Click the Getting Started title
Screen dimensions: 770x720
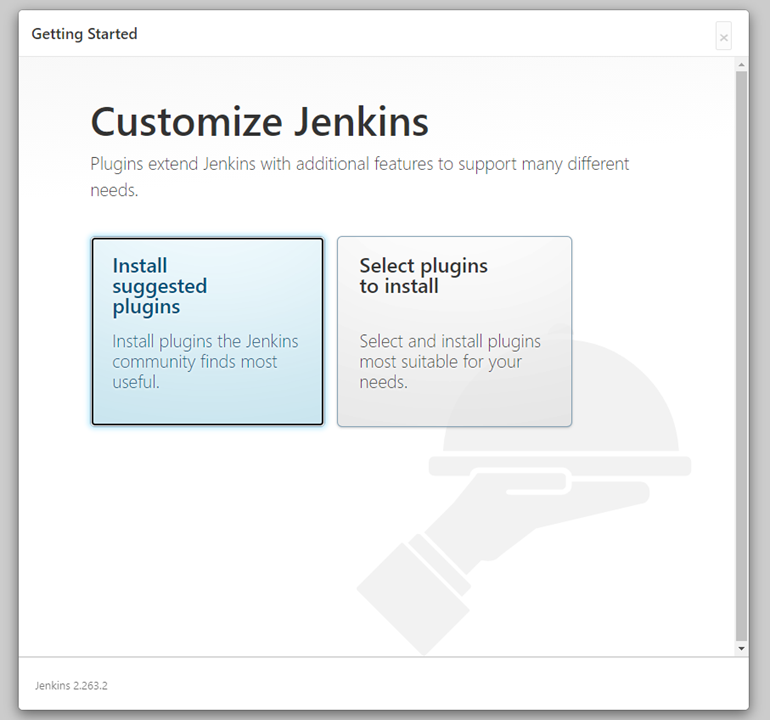click(x=84, y=34)
